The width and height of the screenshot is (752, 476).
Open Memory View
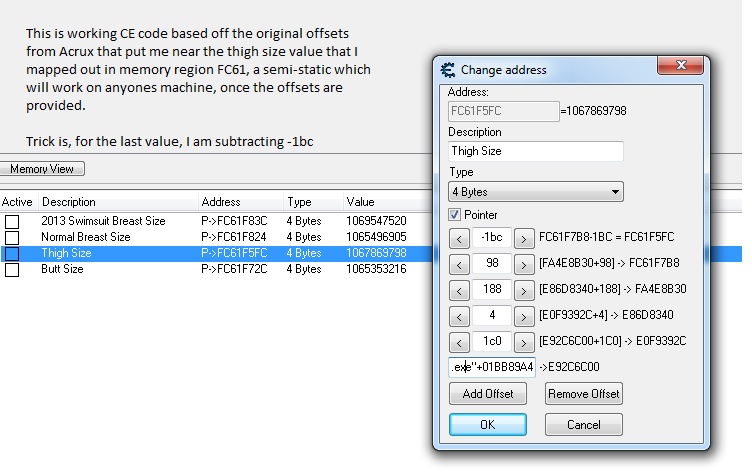click(42, 169)
